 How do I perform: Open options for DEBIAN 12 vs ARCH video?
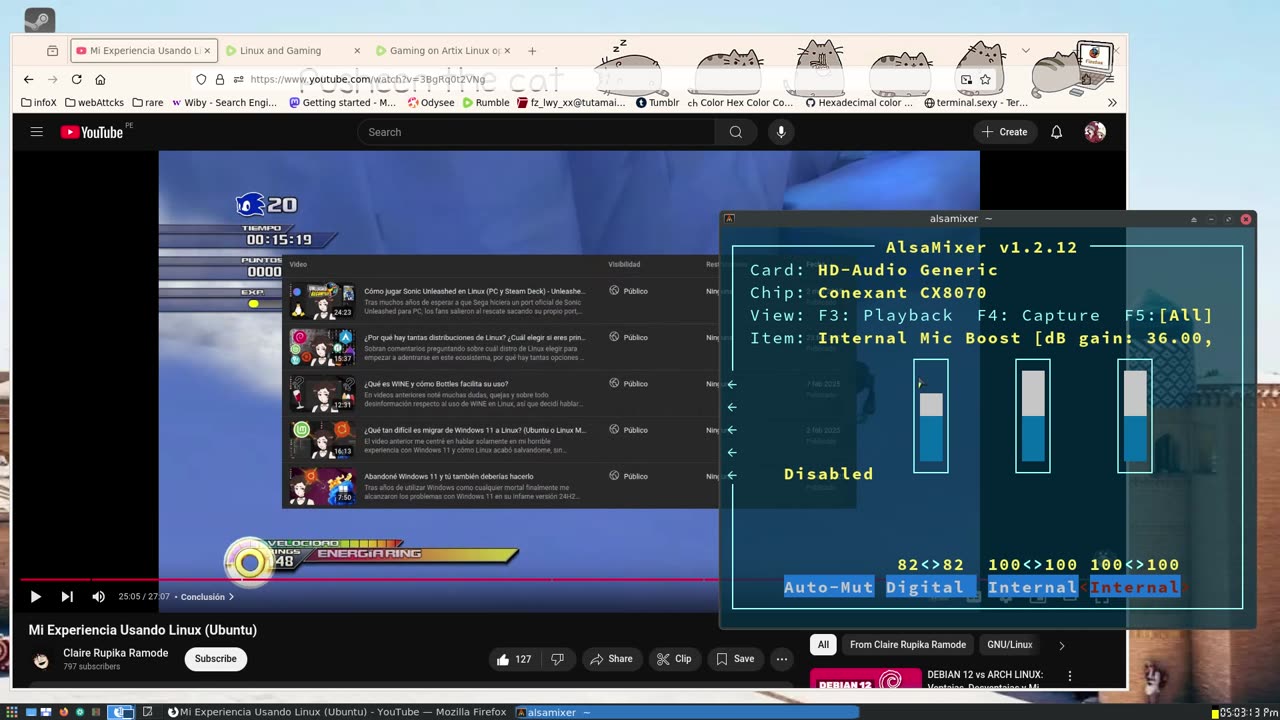point(1070,676)
